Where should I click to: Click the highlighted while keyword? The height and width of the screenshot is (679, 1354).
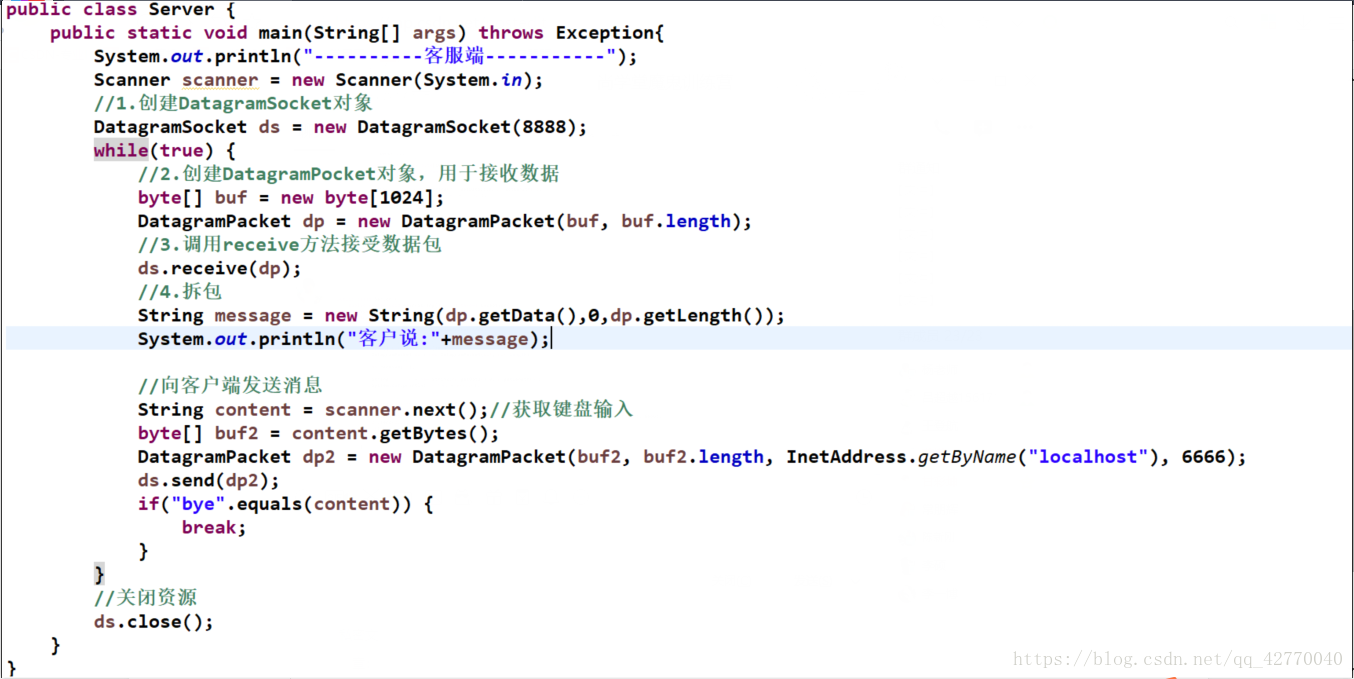click(121, 151)
